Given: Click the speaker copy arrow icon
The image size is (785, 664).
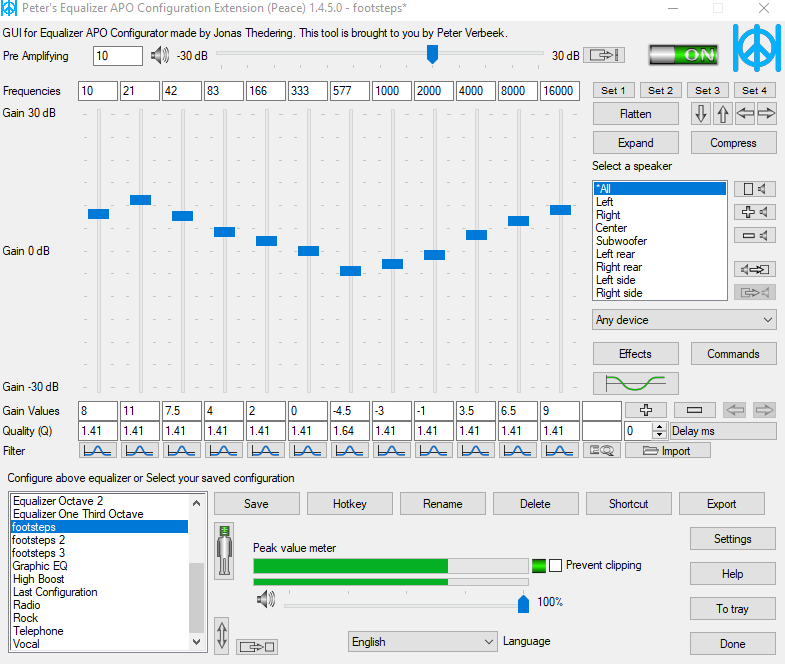Looking at the screenshot, I should (754, 269).
